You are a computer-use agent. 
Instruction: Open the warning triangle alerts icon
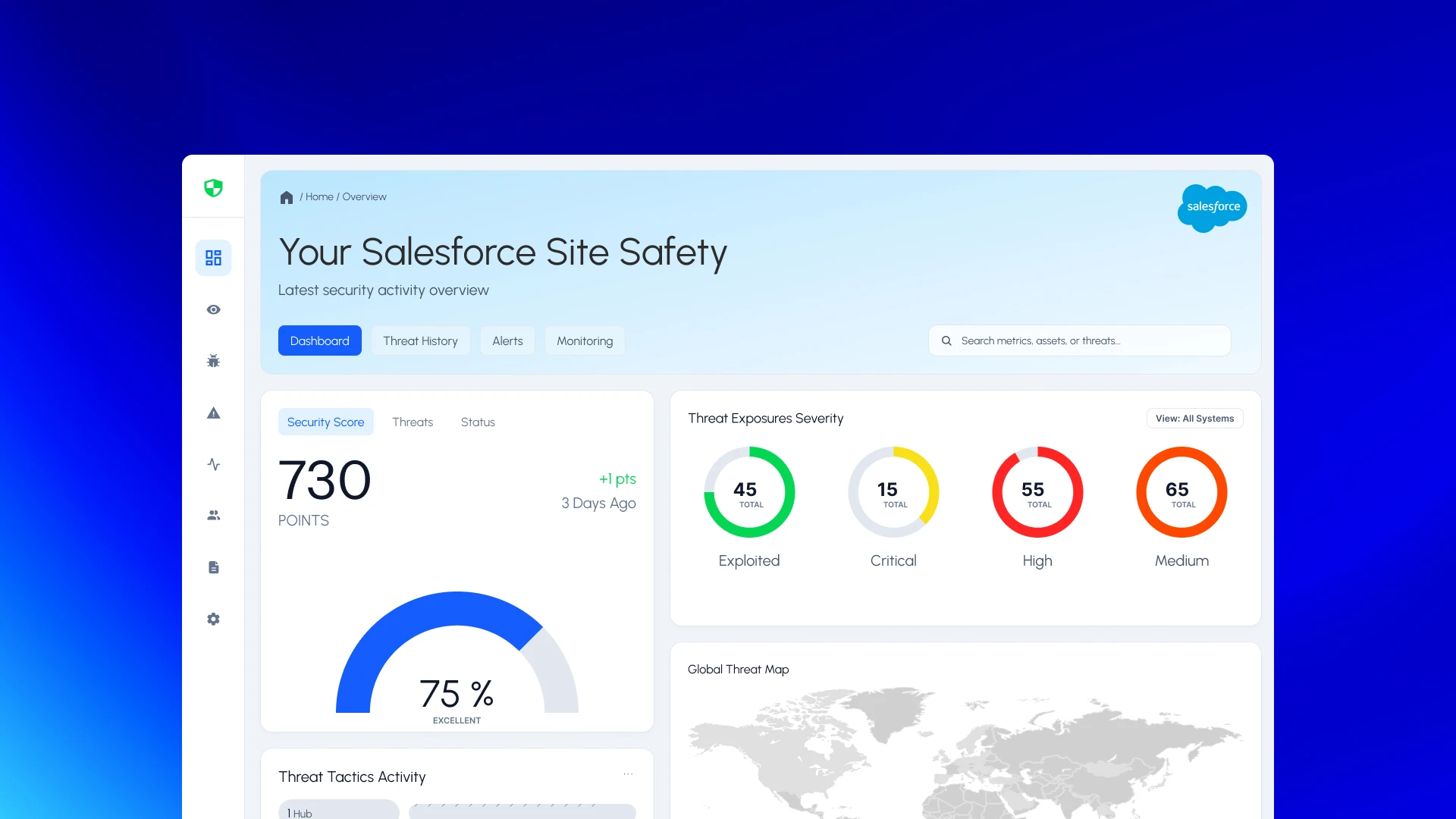pyautogui.click(x=213, y=413)
